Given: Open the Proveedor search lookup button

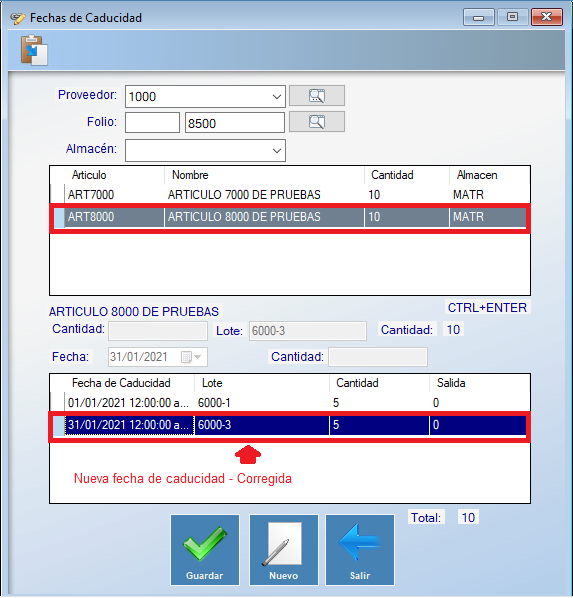Looking at the screenshot, I should pos(317,96).
